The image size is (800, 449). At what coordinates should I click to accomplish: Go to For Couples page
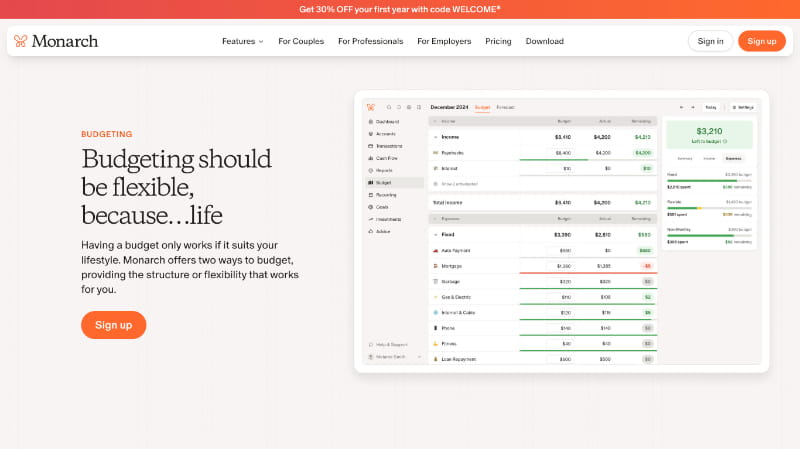pyautogui.click(x=301, y=41)
